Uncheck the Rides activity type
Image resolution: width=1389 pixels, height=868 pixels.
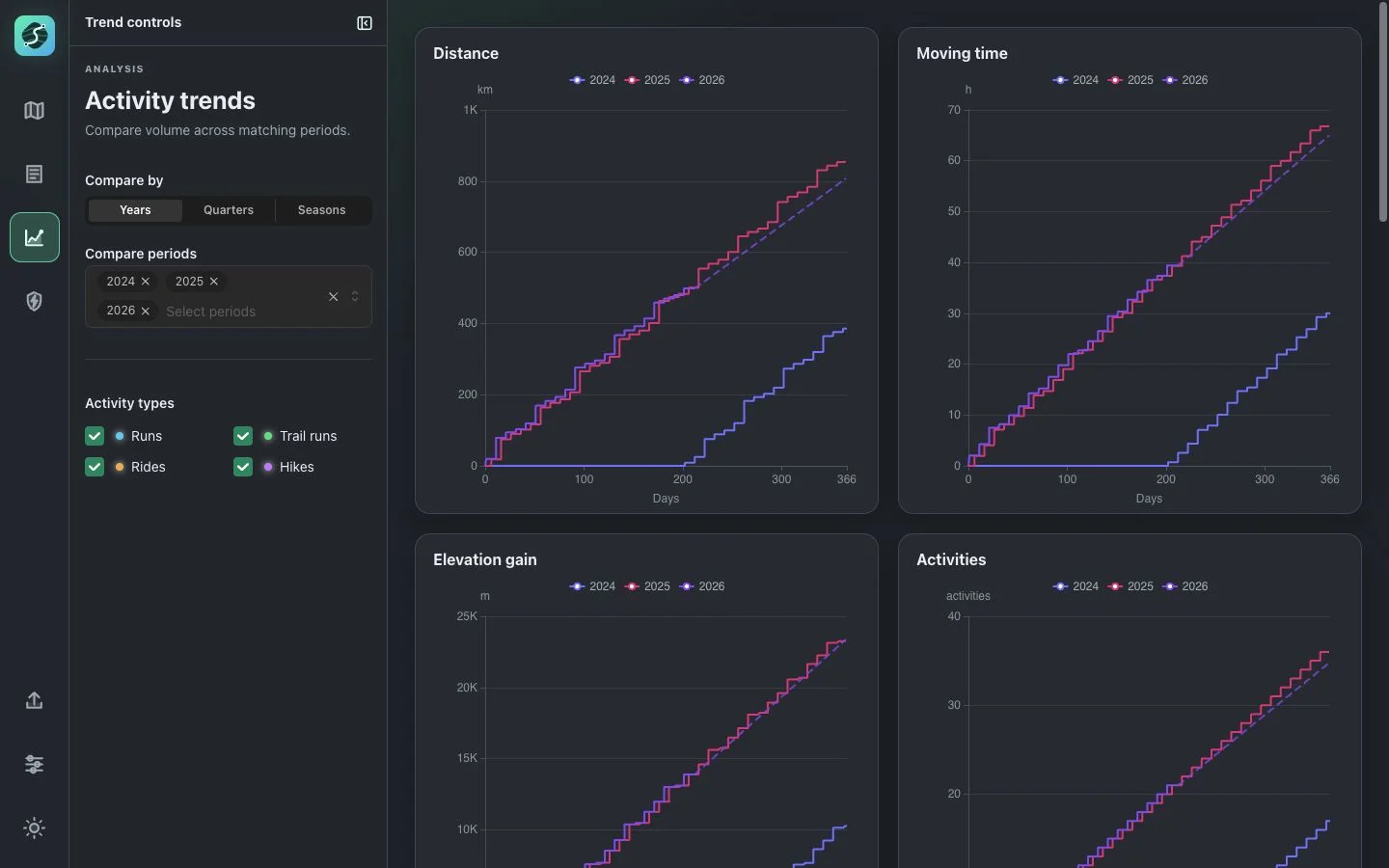(x=95, y=467)
